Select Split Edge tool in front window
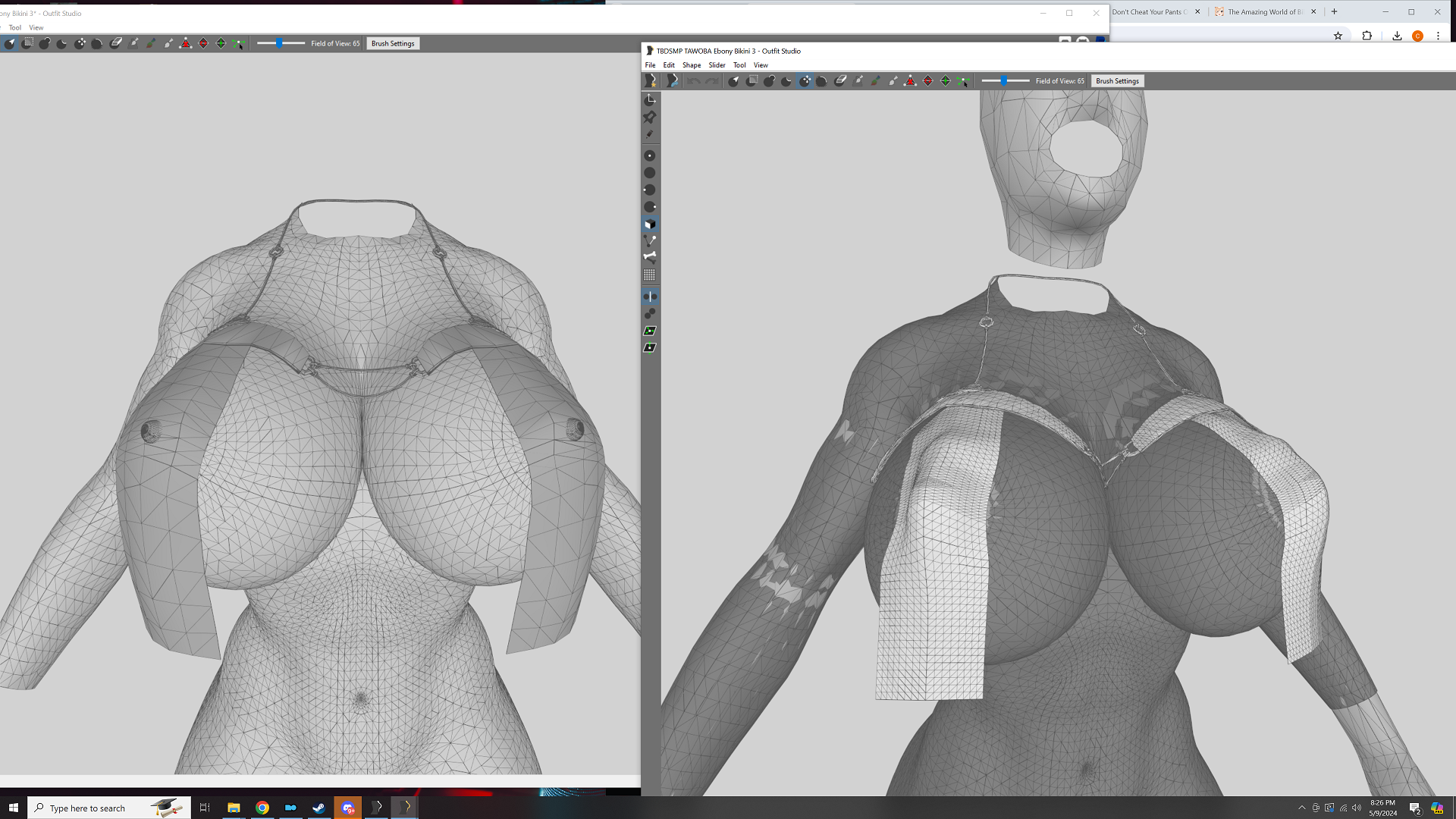This screenshot has height=819, width=1456. [x=946, y=81]
